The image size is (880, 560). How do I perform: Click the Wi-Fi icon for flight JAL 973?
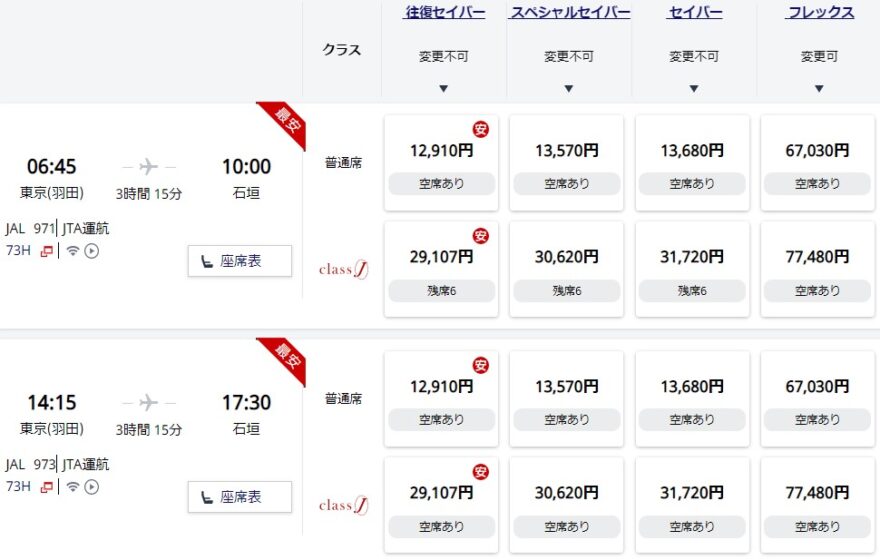point(72,486)
